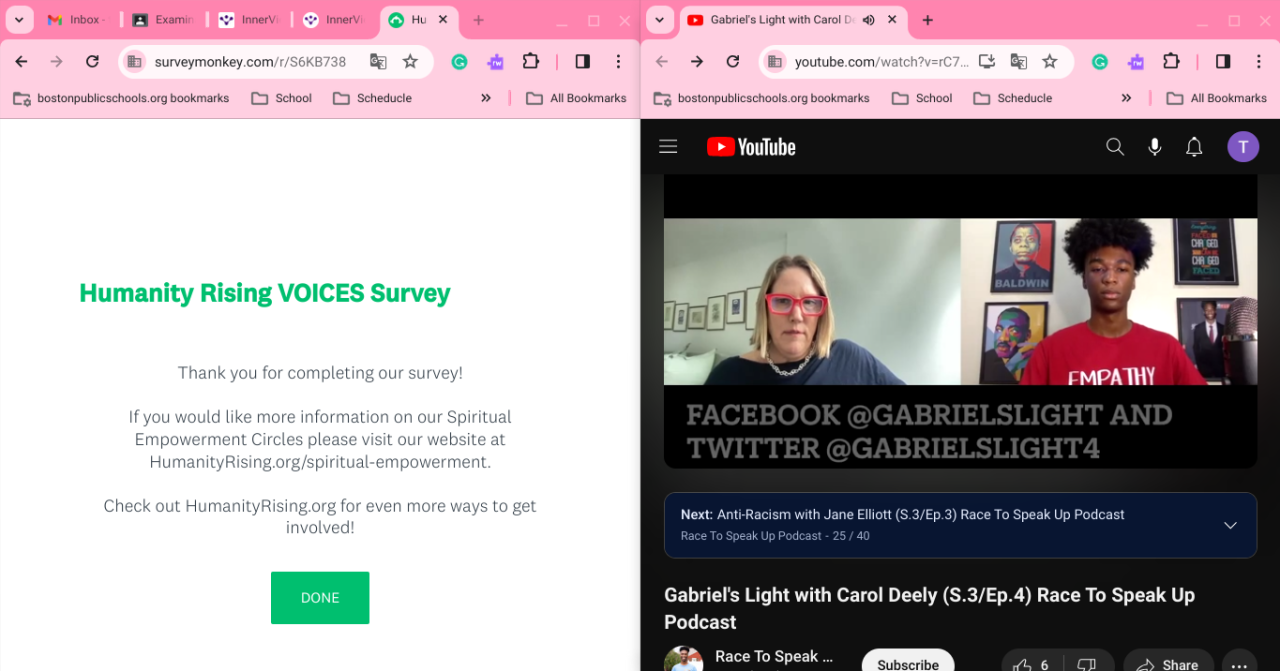Image resolution: width=1280 pixels, height=671 pixels.
Task: Click YouTube voice search microphone
Action: tap(1155, 147)
